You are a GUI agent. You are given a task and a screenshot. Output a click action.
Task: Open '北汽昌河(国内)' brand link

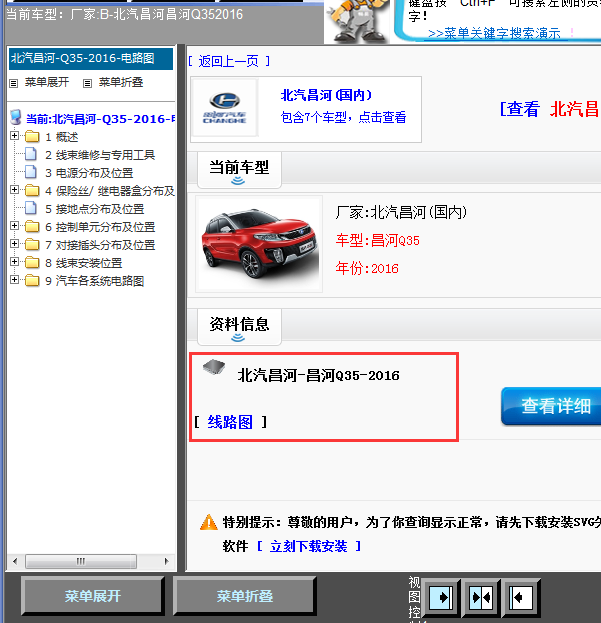326,95
